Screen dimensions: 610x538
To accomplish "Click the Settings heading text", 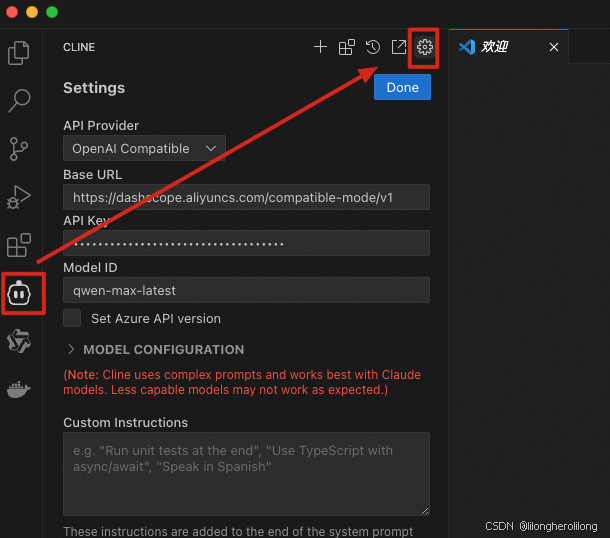I will (94, 88).
